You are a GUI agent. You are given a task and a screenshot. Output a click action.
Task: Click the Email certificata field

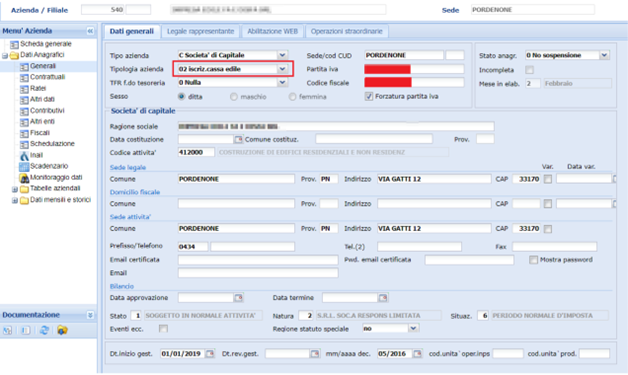258,260
